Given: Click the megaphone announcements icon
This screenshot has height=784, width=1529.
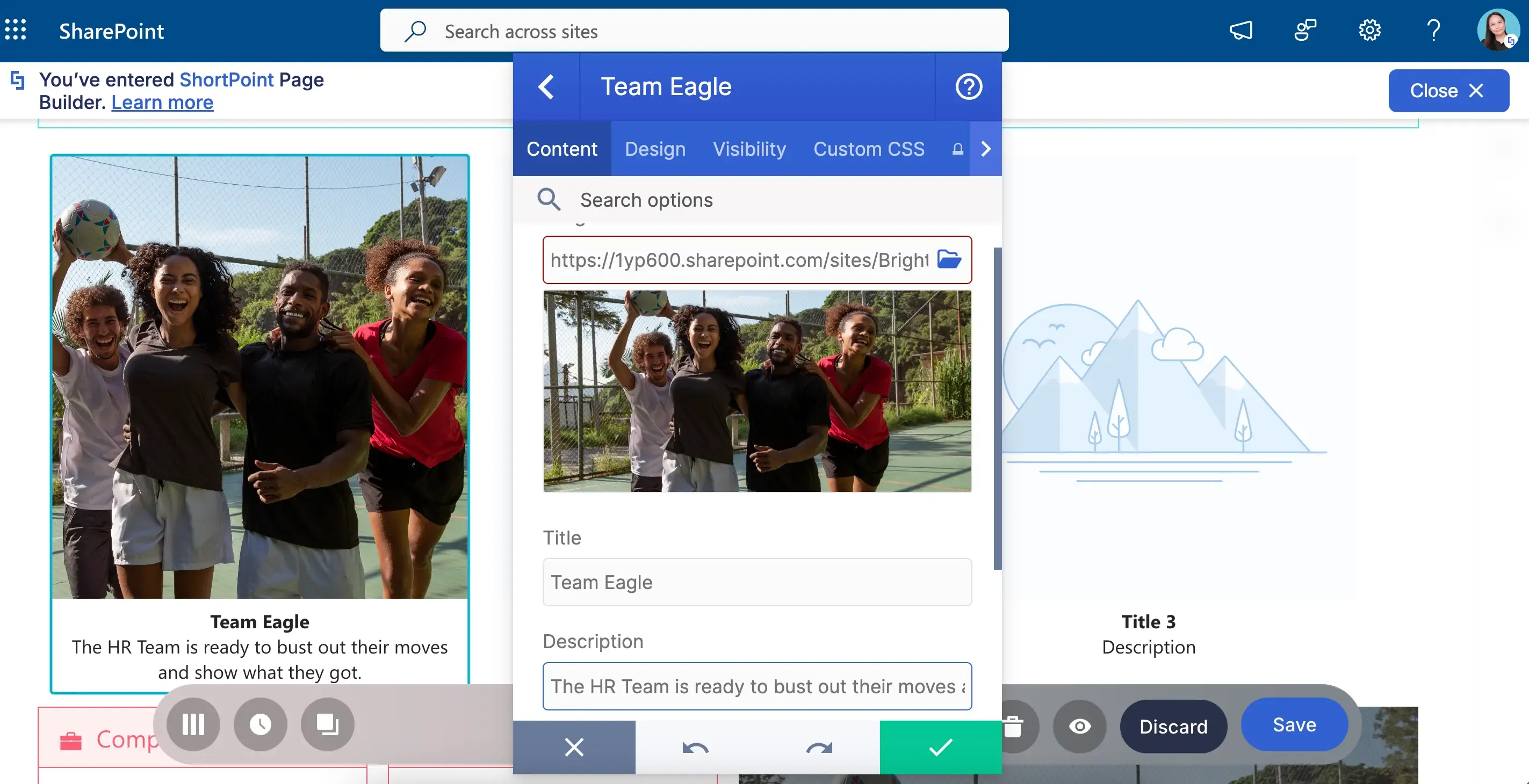Looking at the screenshot, I should 1240,30.
